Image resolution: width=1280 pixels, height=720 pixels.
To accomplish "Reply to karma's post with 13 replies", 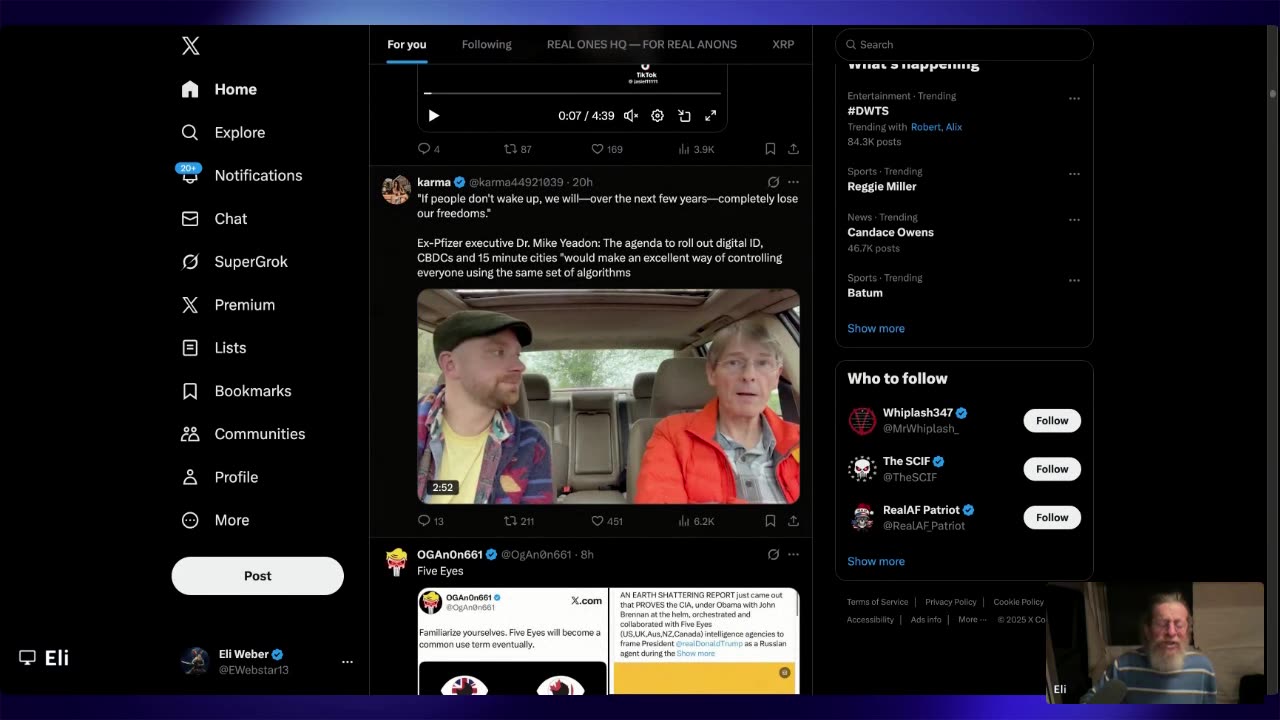I will click(430, 521).
